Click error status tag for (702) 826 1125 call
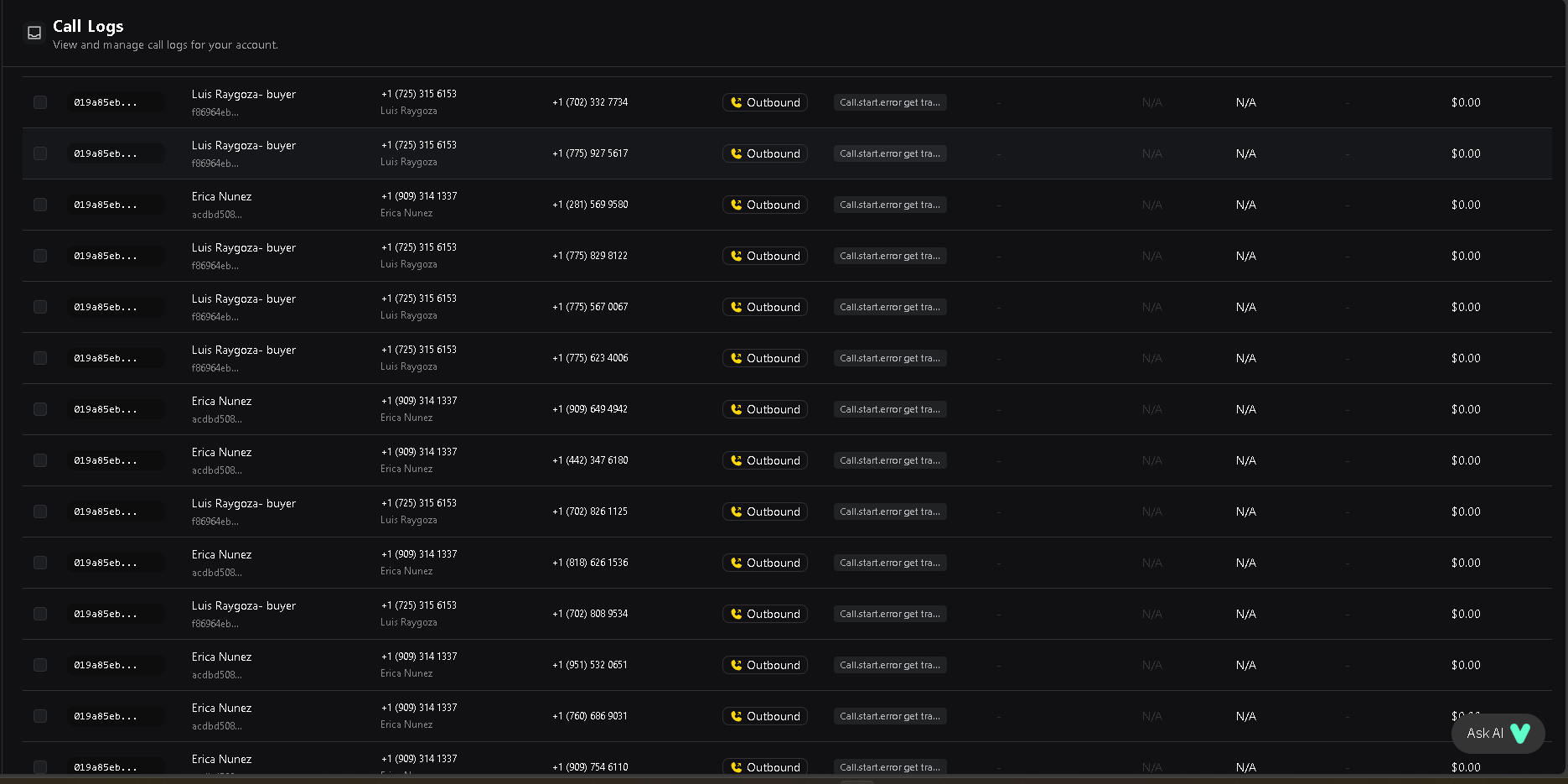Screen dimensions: 1568x784 889,511
